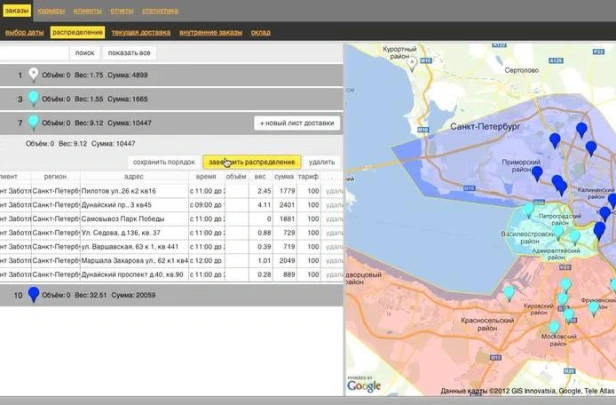Click the сохранить порядок button

[163, 162]
